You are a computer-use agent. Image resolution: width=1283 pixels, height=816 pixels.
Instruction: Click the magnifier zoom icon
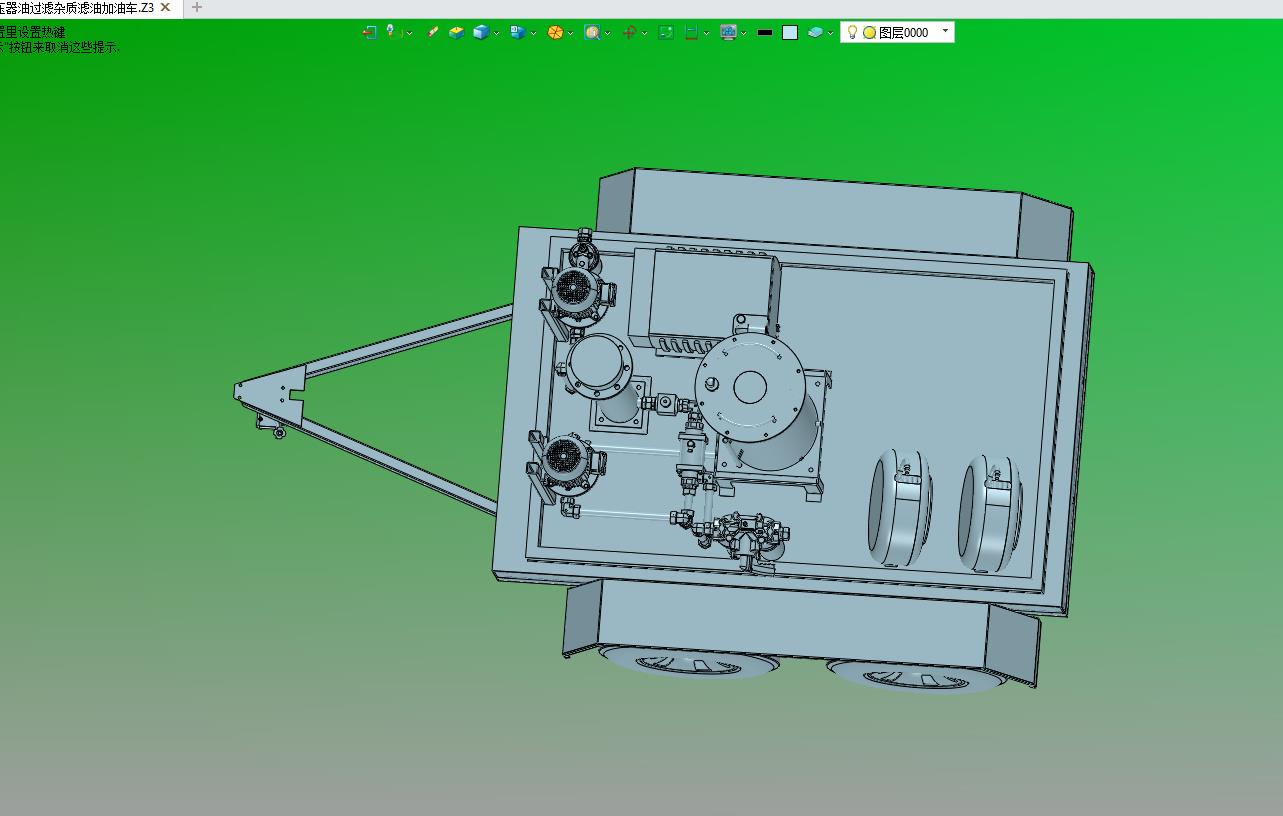pos(592,32)
